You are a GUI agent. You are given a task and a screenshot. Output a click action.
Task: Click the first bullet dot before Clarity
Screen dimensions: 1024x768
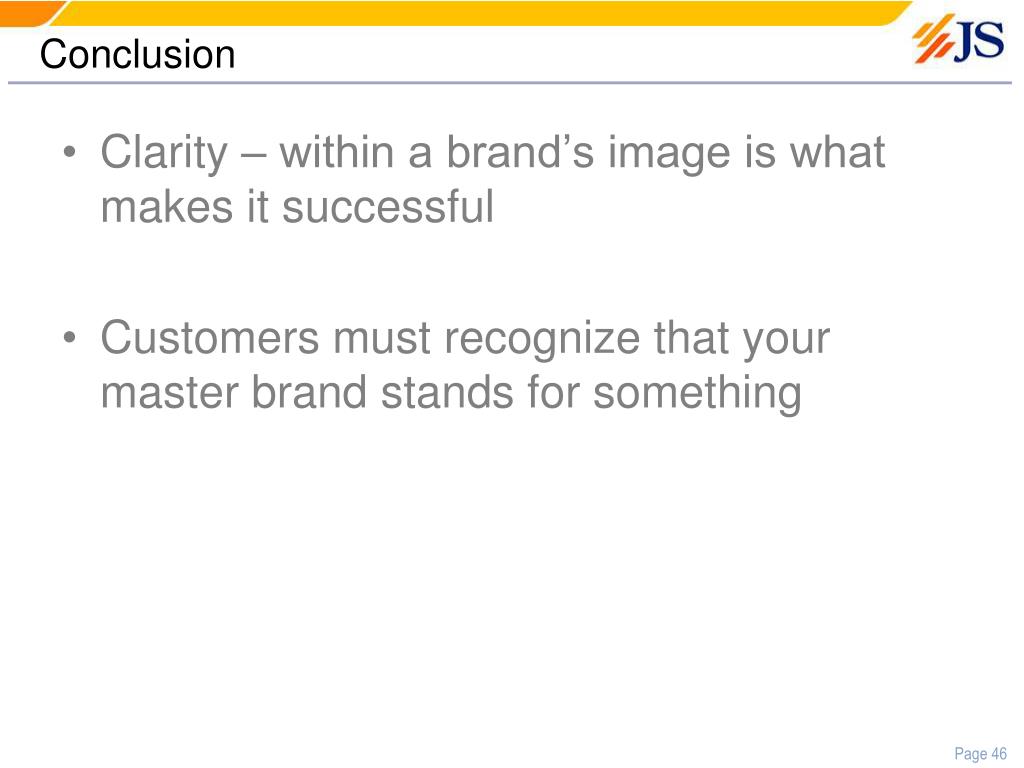[70, 154]
